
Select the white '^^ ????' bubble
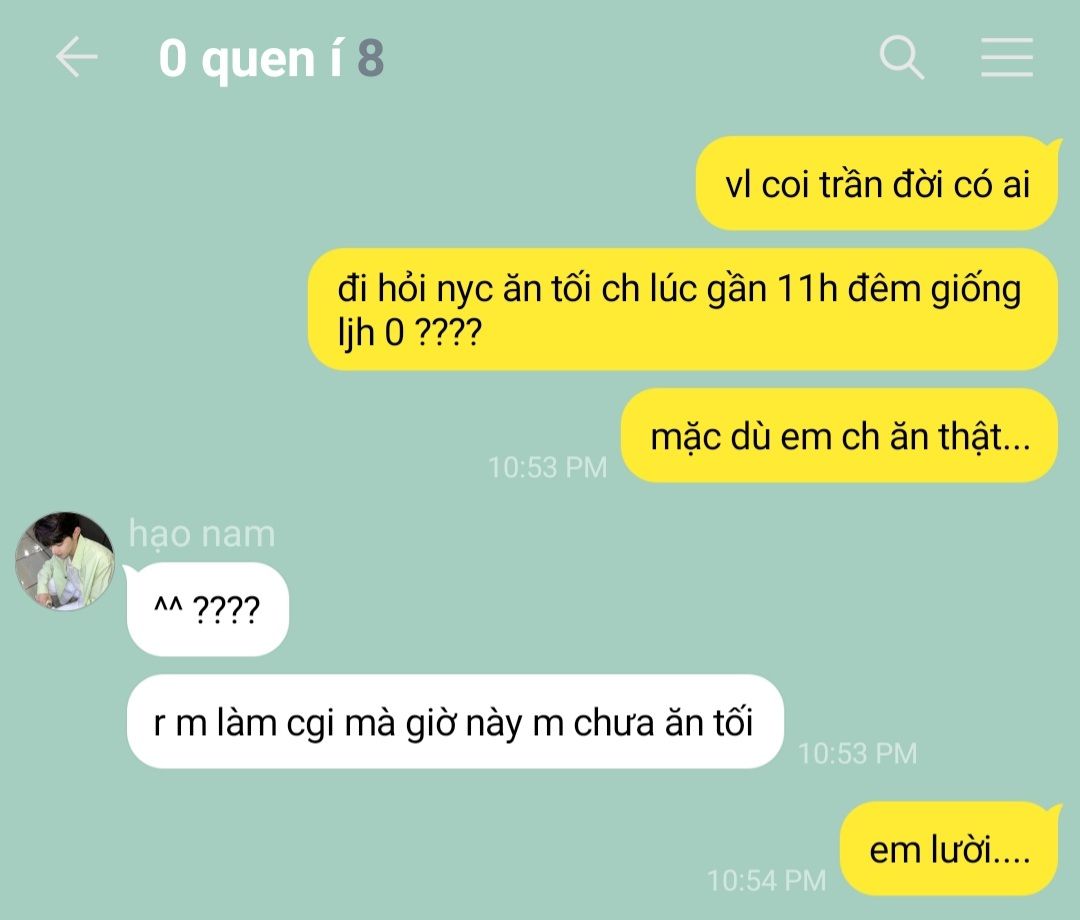207,609
